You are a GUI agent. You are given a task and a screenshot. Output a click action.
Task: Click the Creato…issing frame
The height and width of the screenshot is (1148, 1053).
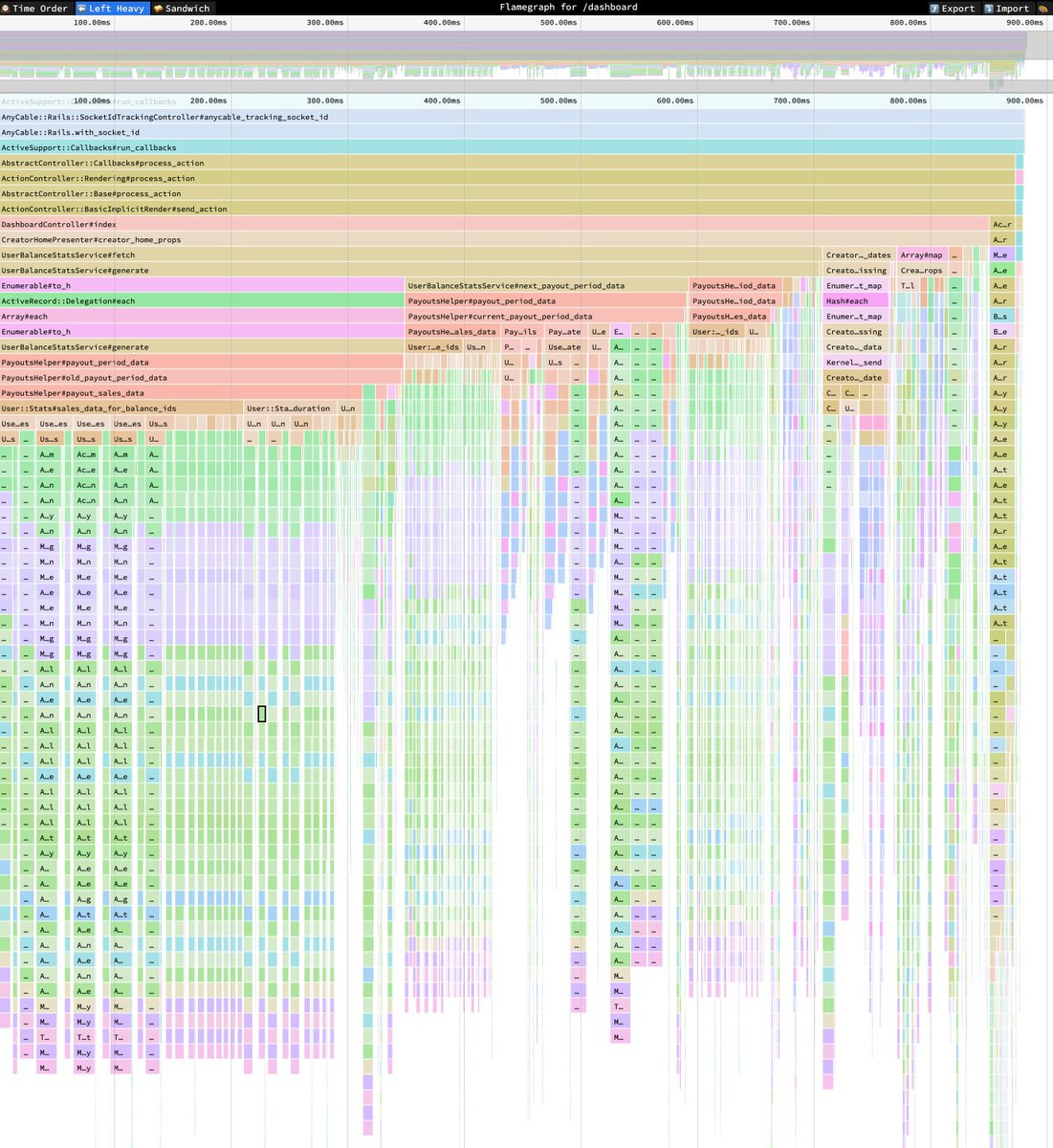point(856,270)
